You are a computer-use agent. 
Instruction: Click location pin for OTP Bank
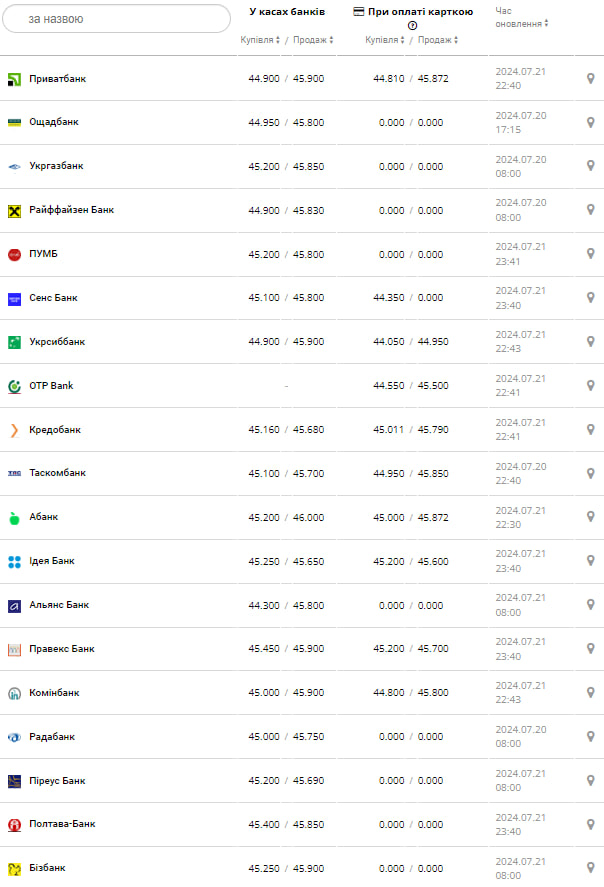[590, 385]
